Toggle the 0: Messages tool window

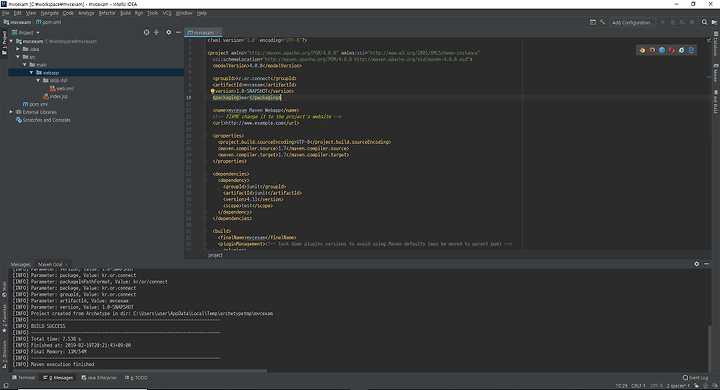click(x=58, y=378)
